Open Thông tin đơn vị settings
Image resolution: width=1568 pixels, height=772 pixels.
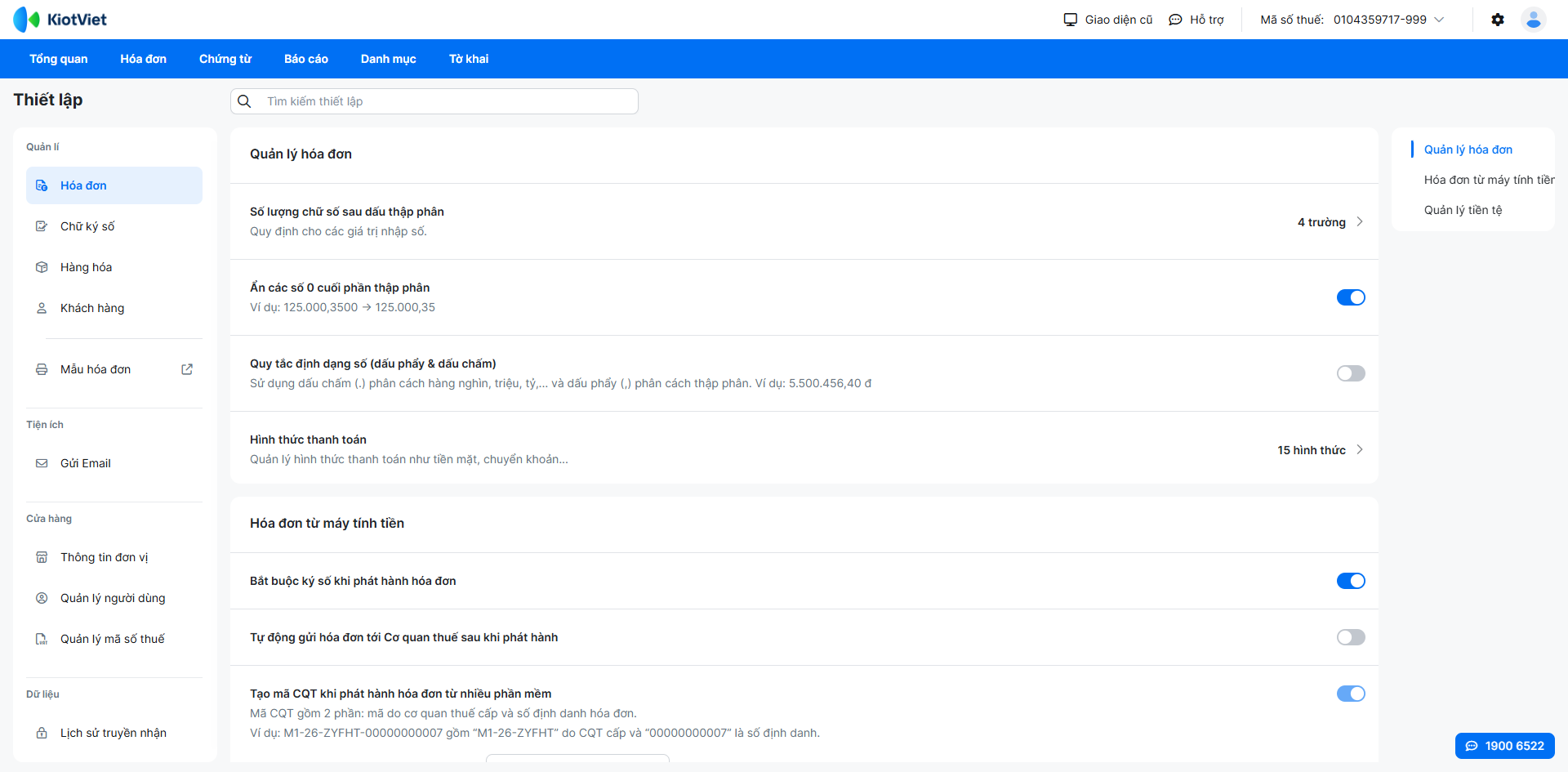[x=114, y=557]
